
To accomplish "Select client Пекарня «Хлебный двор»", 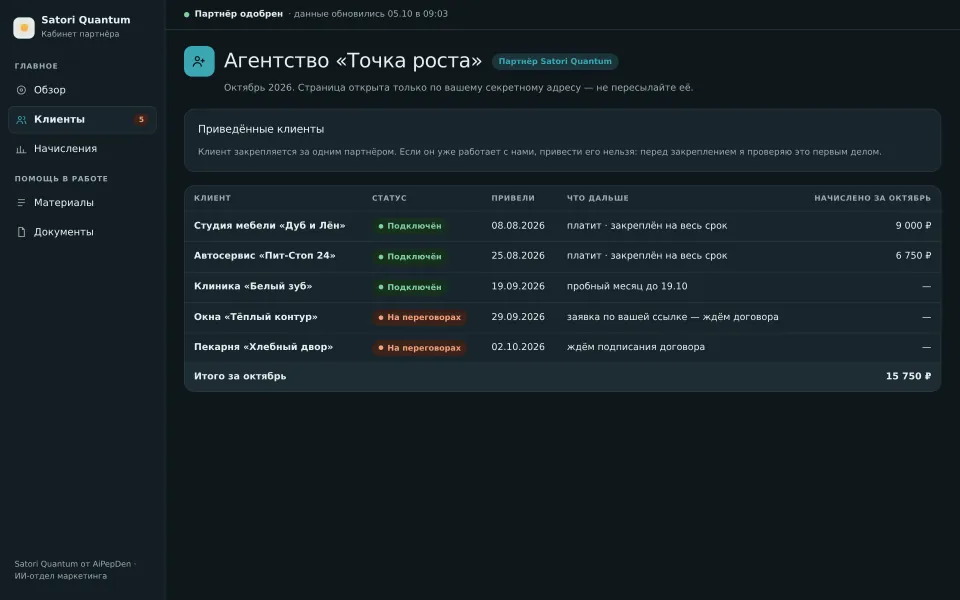I will coord(263,347).
